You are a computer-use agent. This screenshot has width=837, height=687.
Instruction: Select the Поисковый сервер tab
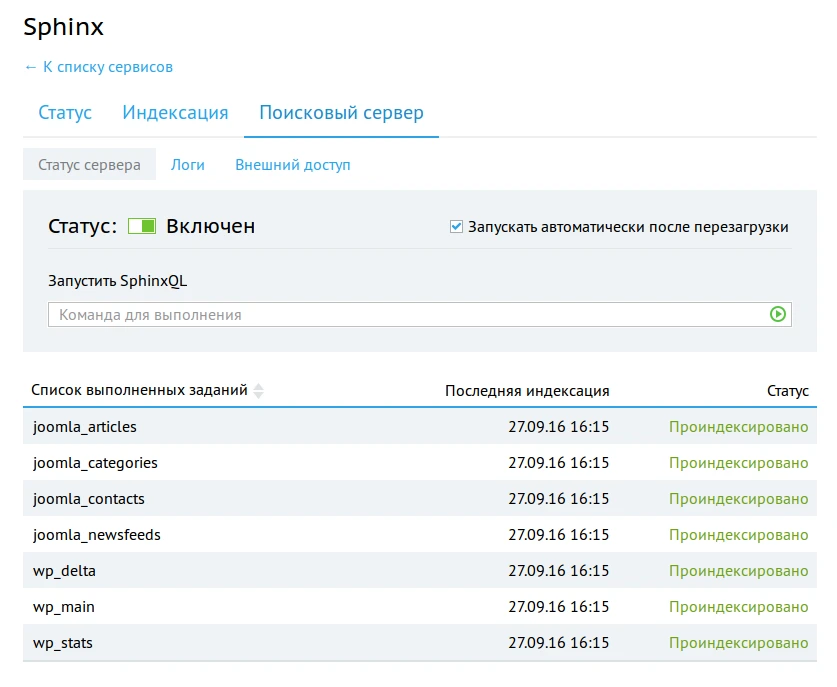[x=340, y=113]
